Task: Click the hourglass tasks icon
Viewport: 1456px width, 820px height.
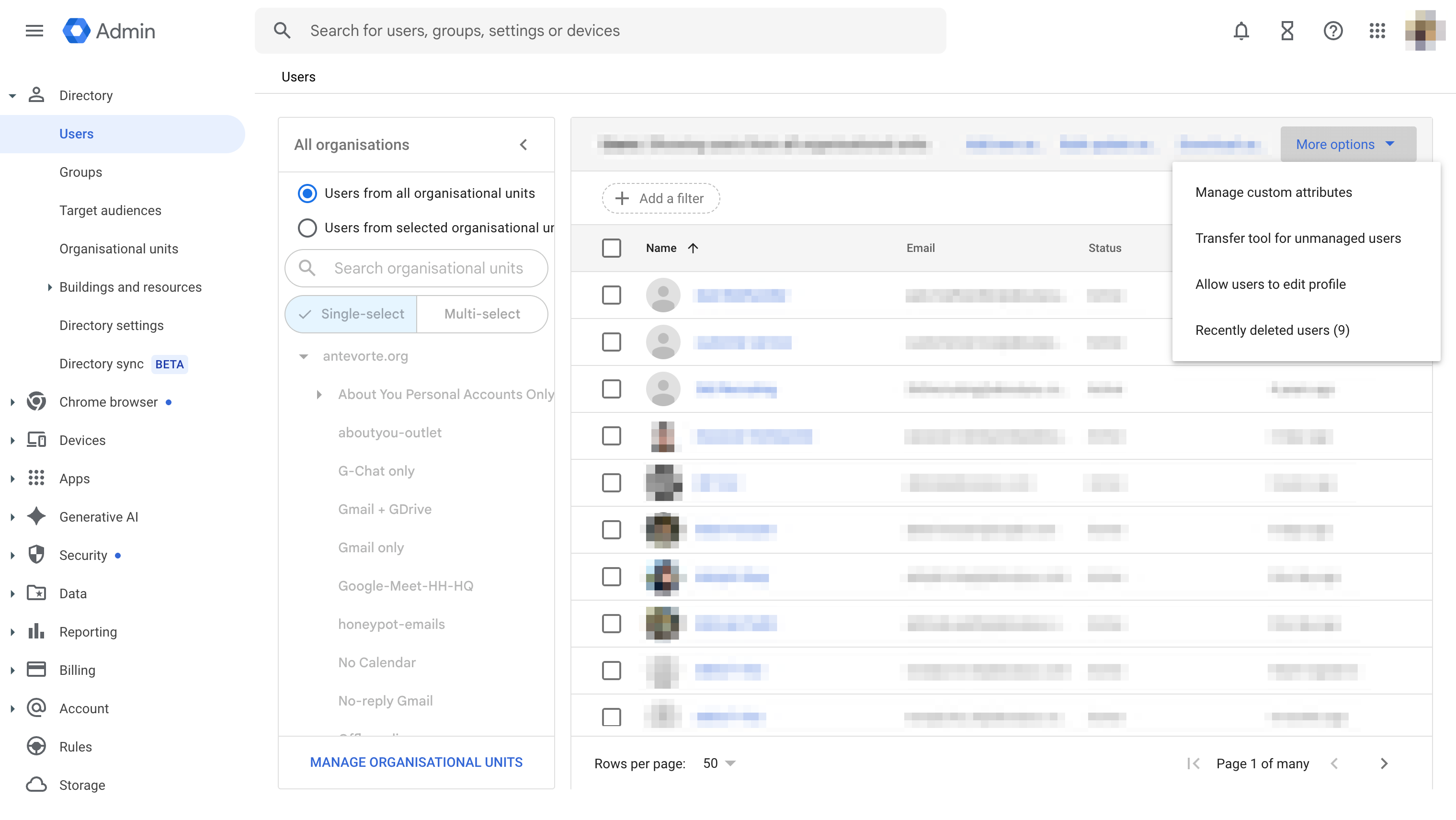Action: pyautogui.click(x=1287, y=31)
